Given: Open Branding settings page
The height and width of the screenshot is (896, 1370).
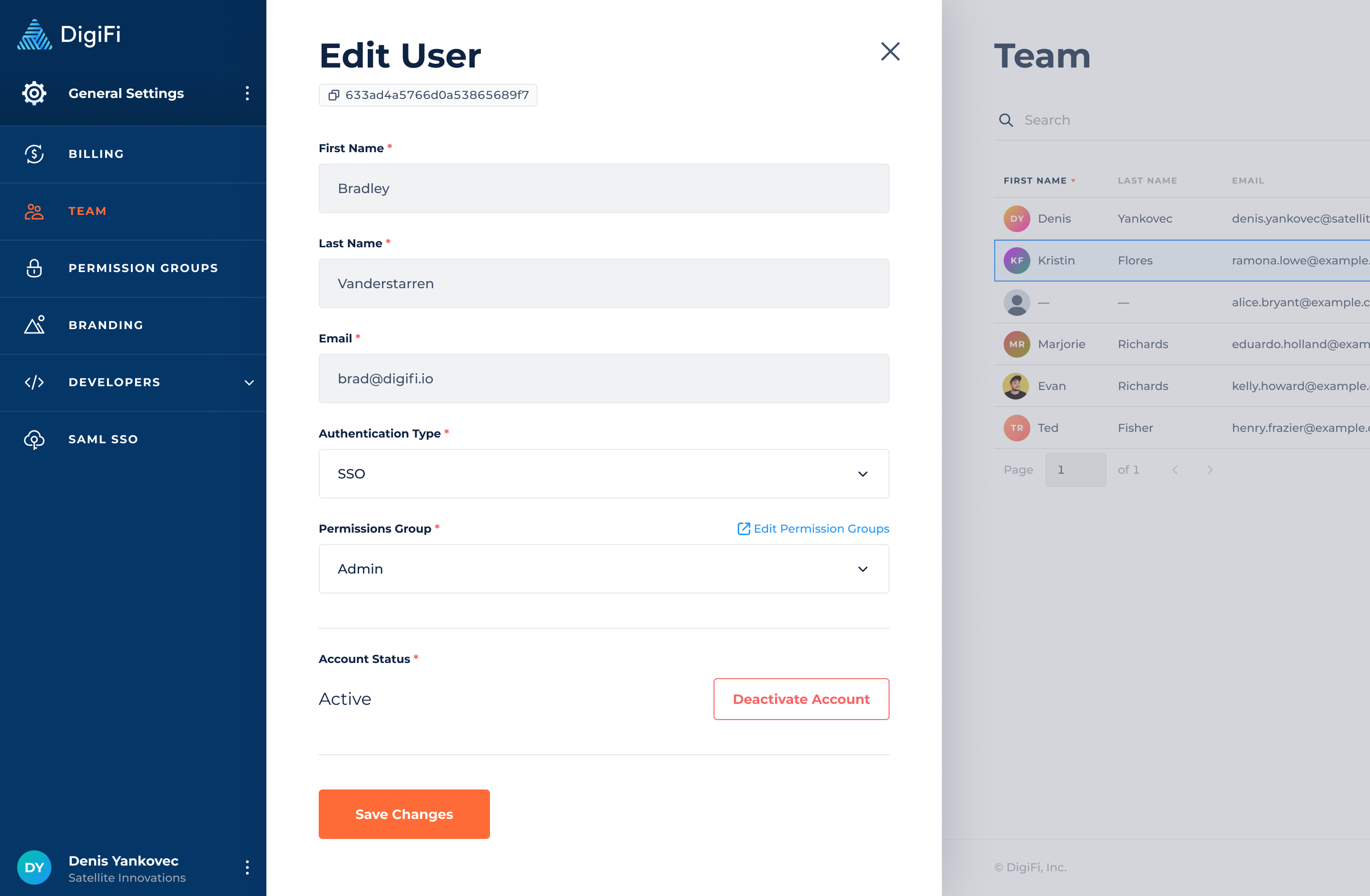Looking at the screenshot, I should (x=106, y=325).
